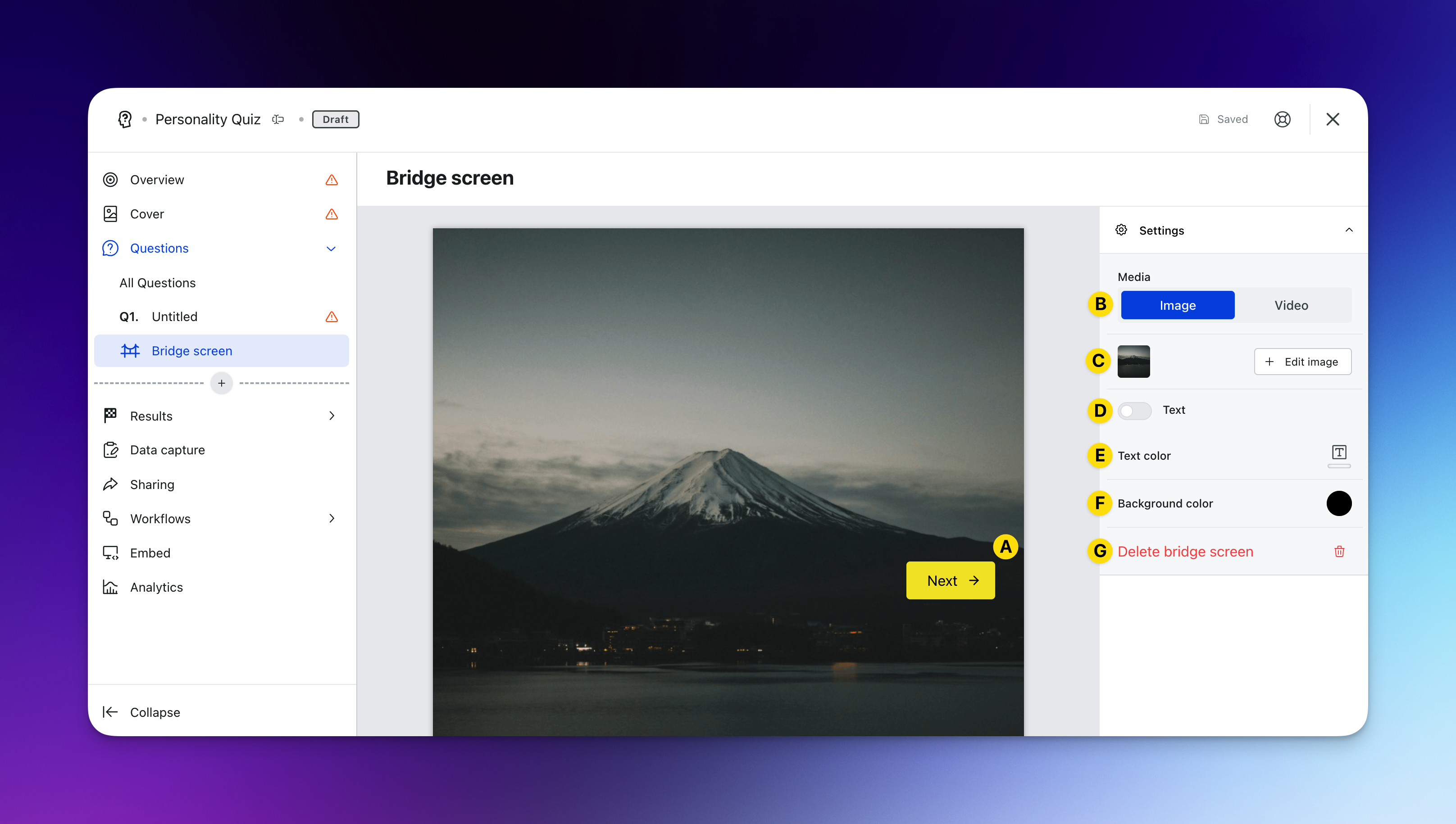
Task: Switch media type to Video
Action: tap(1291, 305)
